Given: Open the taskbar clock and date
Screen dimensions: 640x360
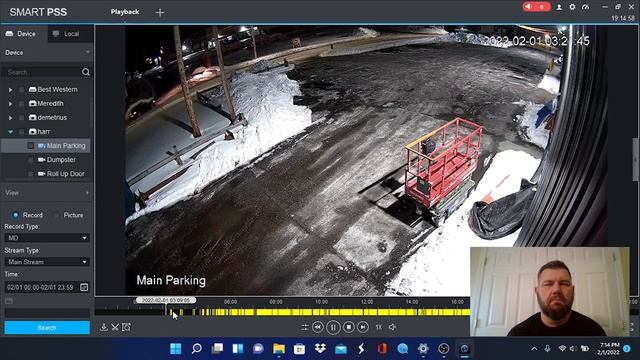Looking at the screenshot, I should 609,349.
